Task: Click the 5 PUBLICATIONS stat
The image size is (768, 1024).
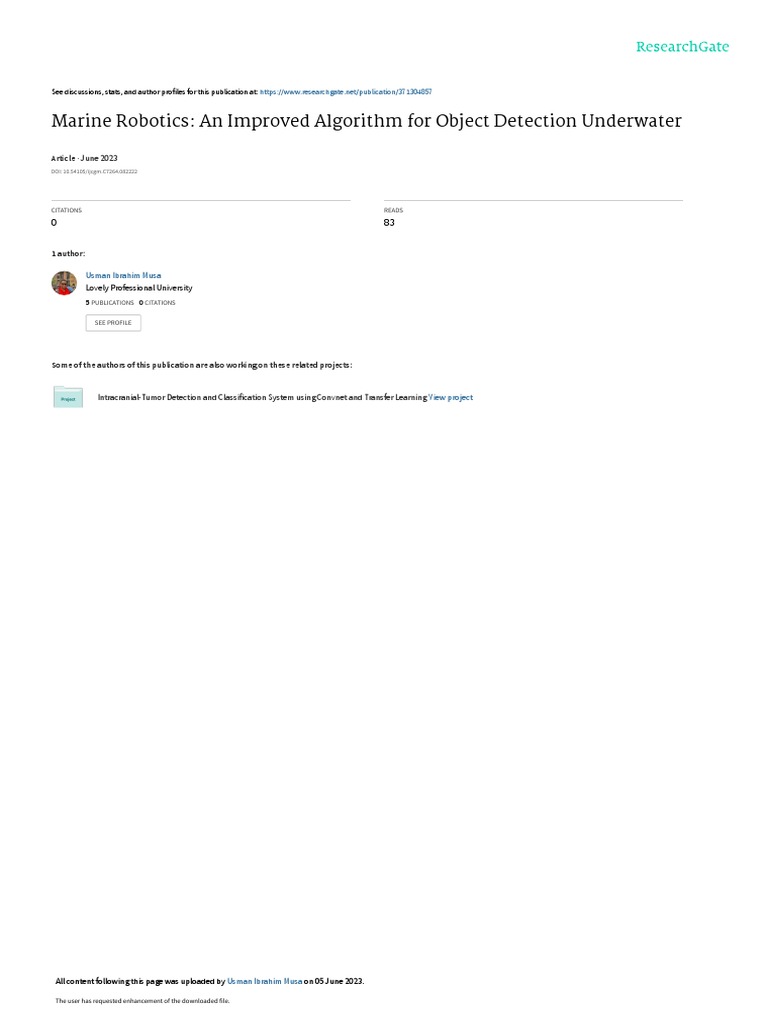Action: (110, 303)
